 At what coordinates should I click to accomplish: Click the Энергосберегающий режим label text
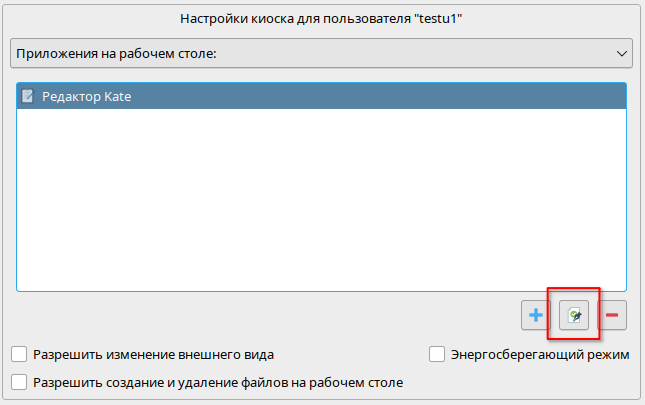(540, 354)
